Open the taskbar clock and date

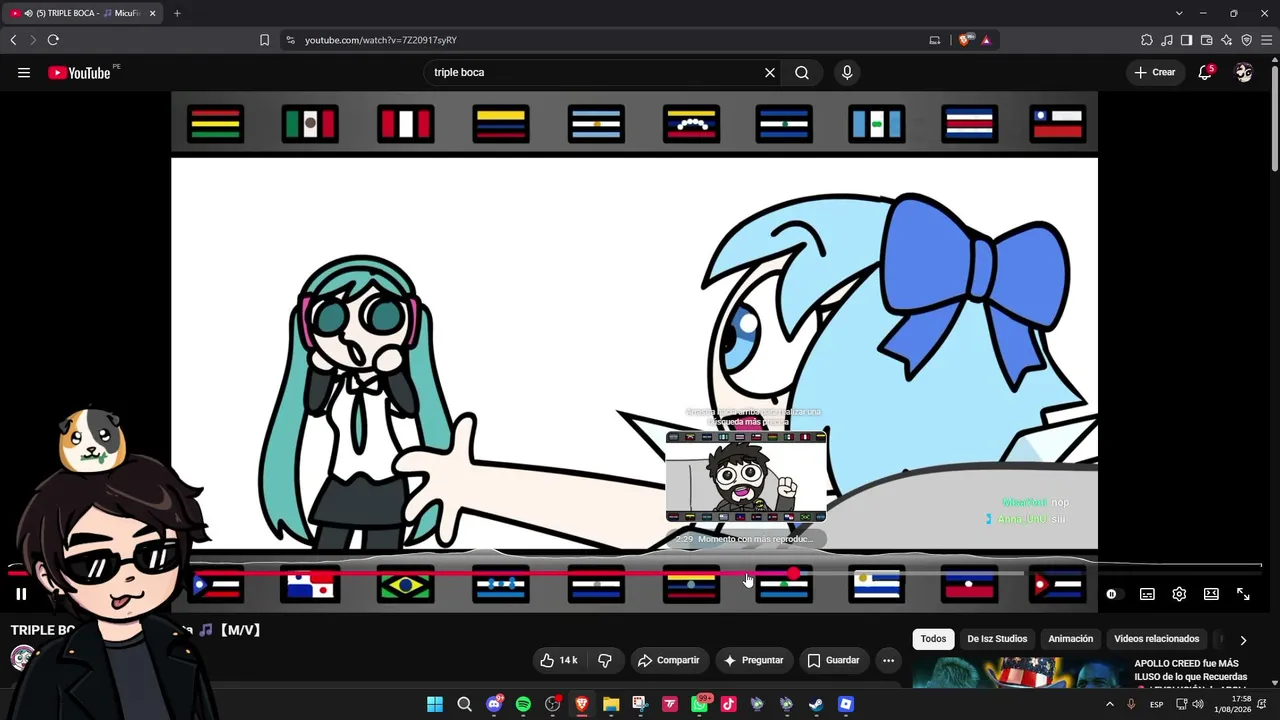pyautogui.click(x=1233, y=704)
